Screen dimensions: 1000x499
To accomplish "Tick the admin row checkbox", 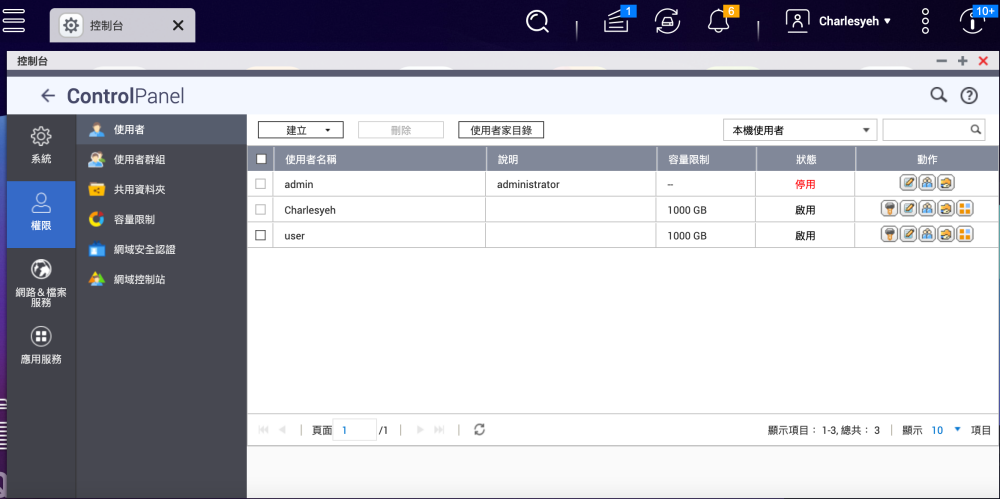I will click(x=261, y=184).
